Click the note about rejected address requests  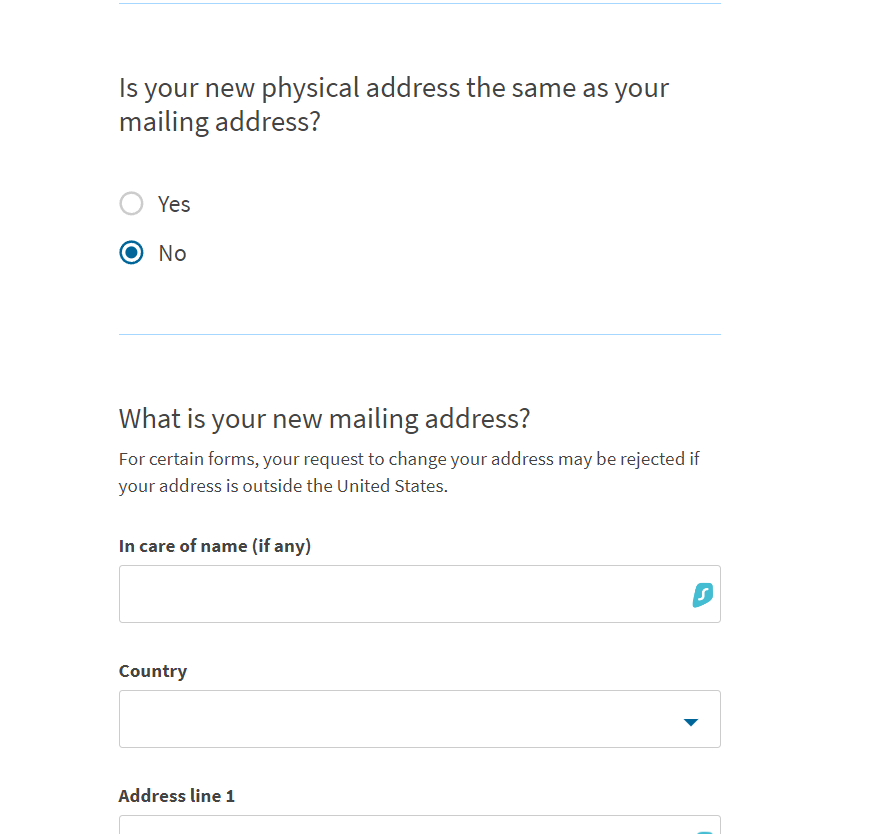point(409,472)
